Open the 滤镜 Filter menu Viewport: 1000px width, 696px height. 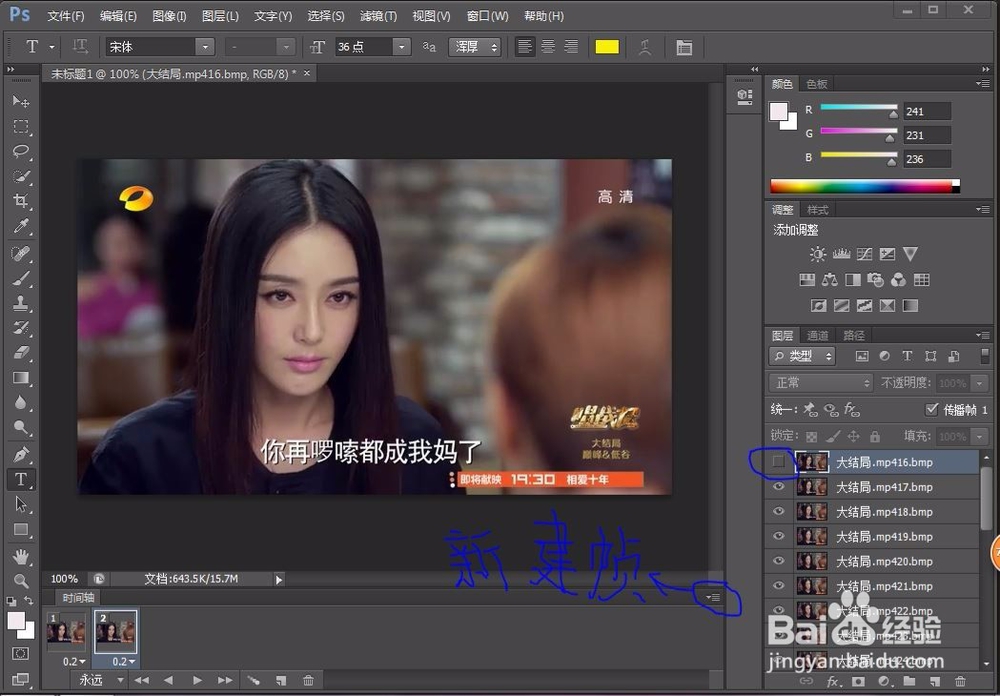coord(378,15)
